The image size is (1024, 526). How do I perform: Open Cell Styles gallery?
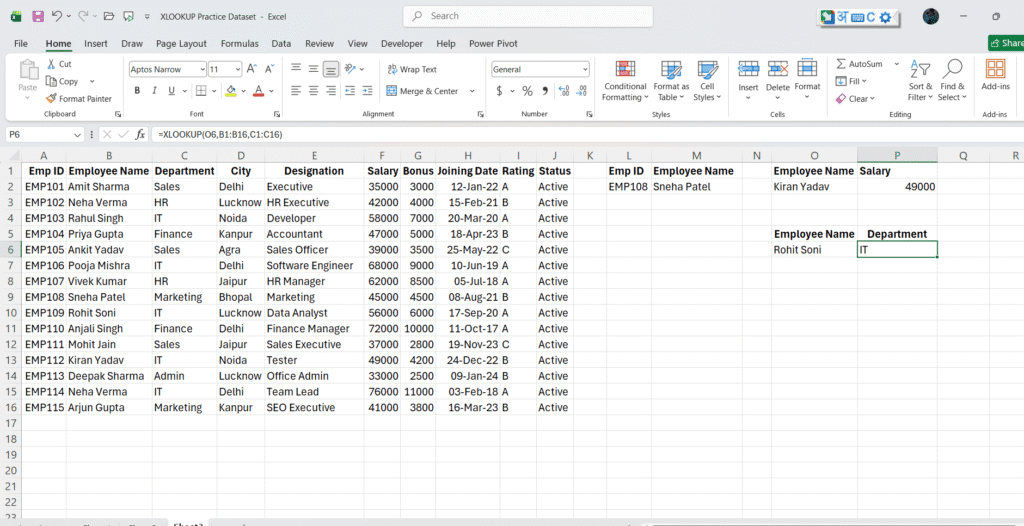pyautogui.click(x=707, y=81)
